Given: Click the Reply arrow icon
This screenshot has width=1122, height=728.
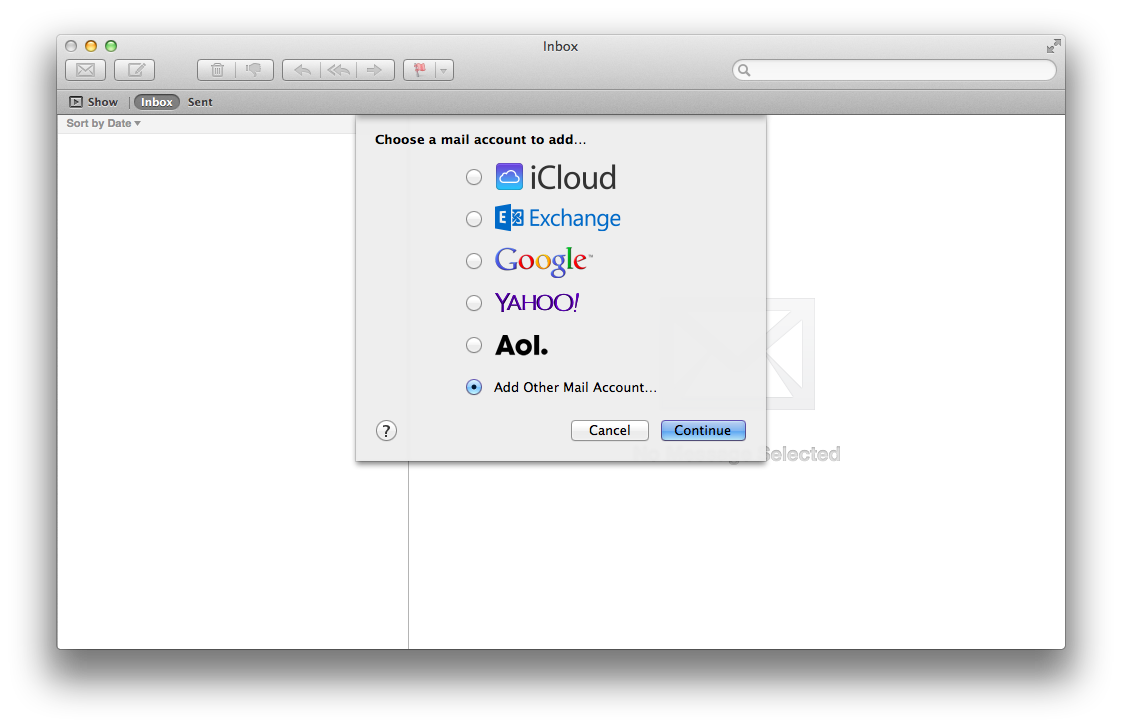Looking at the screenshot, I should (x=301, y=70).
